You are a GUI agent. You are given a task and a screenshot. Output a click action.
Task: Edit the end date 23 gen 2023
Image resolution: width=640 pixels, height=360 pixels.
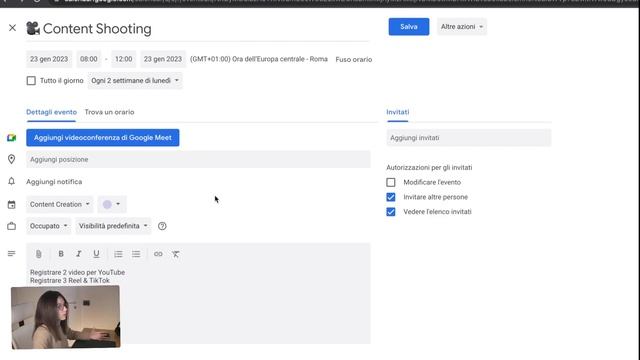click(162, 59)
